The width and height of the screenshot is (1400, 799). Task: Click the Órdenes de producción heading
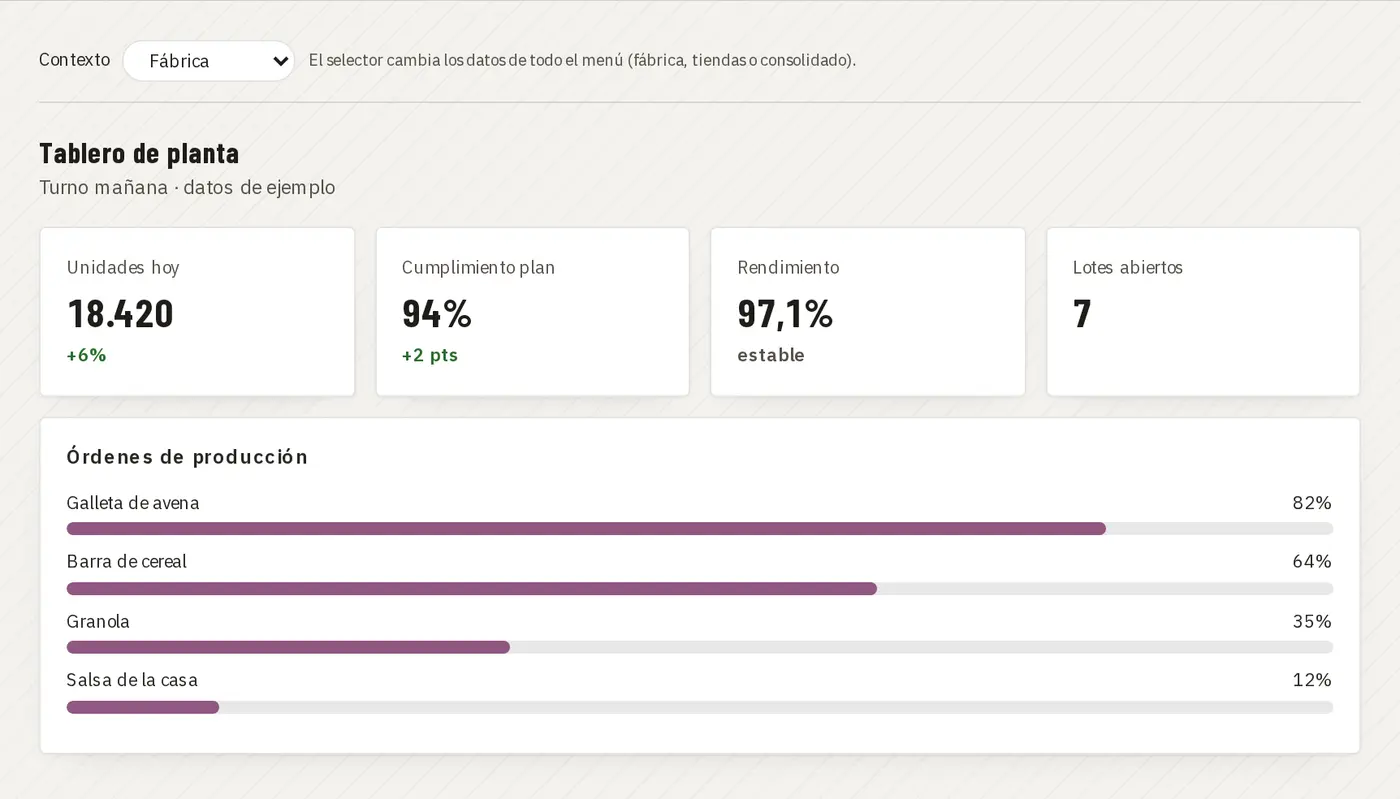187,456
